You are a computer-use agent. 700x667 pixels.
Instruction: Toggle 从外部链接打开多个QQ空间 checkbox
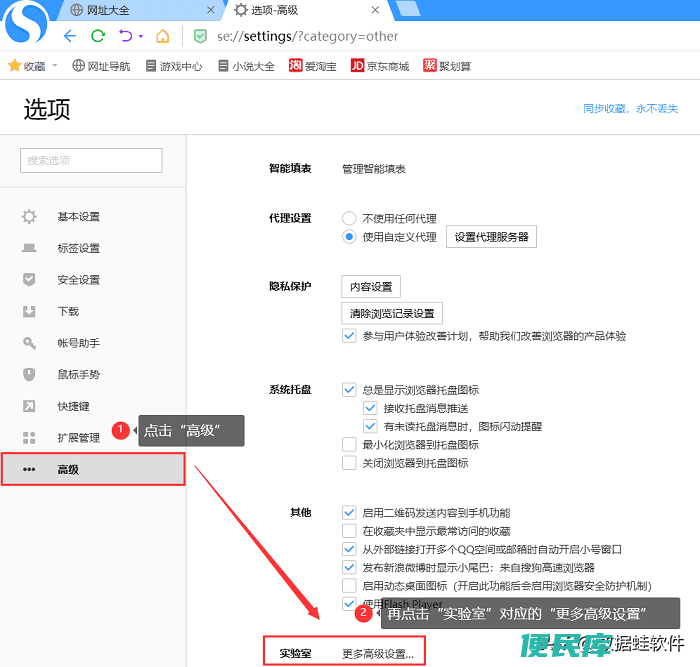pyautogui.click(x=349, y=549)
